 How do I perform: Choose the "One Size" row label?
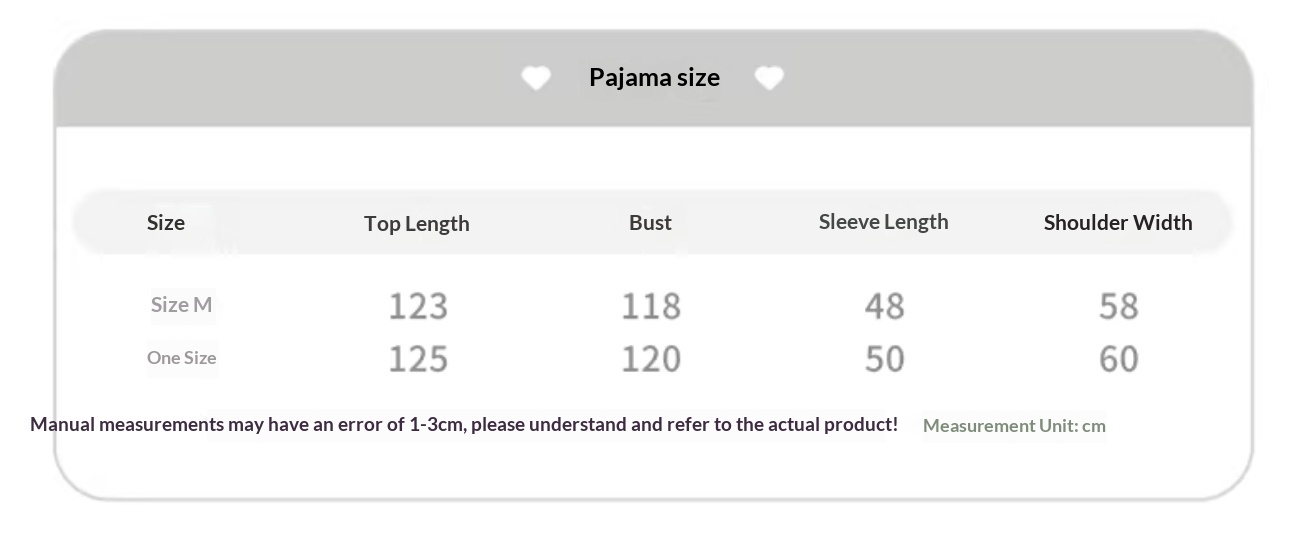181,357
